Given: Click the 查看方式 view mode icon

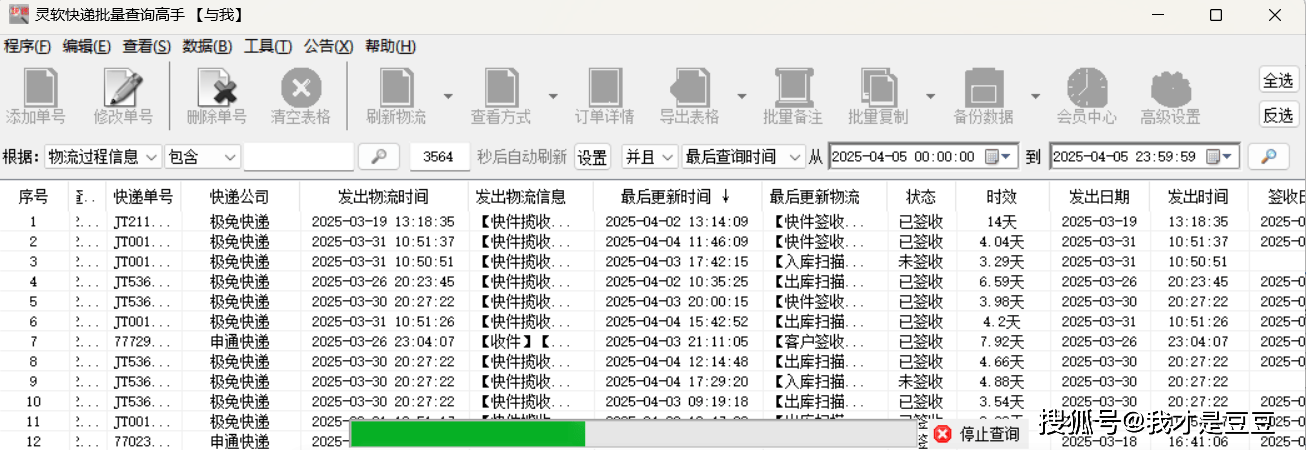Looking at the screenshot, I should pyautogui.click(x=500, y=89).
